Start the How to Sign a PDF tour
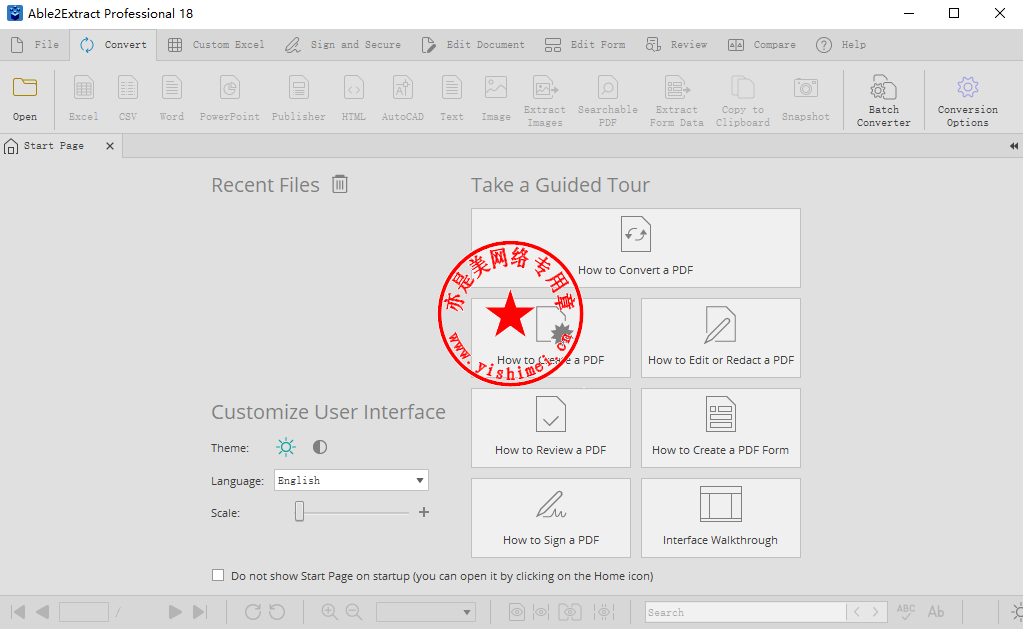This screenshot has width=1023, height=629. point(551,518)
